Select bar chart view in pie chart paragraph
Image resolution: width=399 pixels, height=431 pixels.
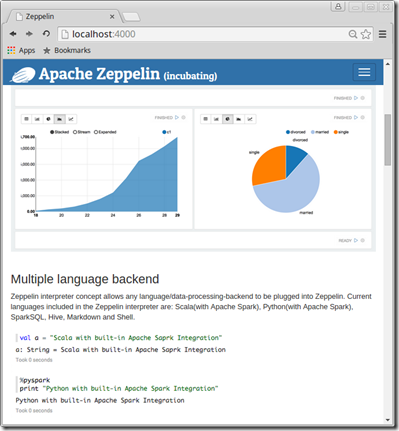(x=217, y=119)
